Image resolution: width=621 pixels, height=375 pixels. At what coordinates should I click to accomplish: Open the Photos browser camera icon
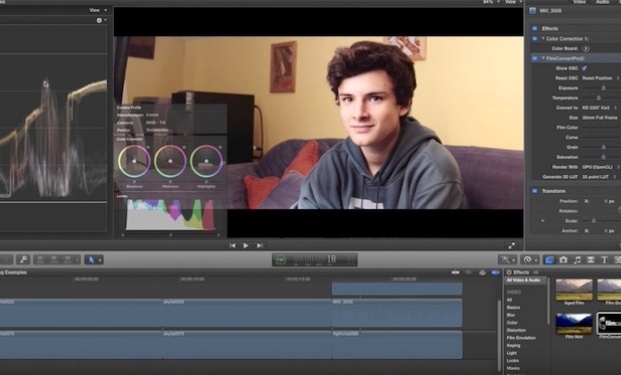pos(563,260)
